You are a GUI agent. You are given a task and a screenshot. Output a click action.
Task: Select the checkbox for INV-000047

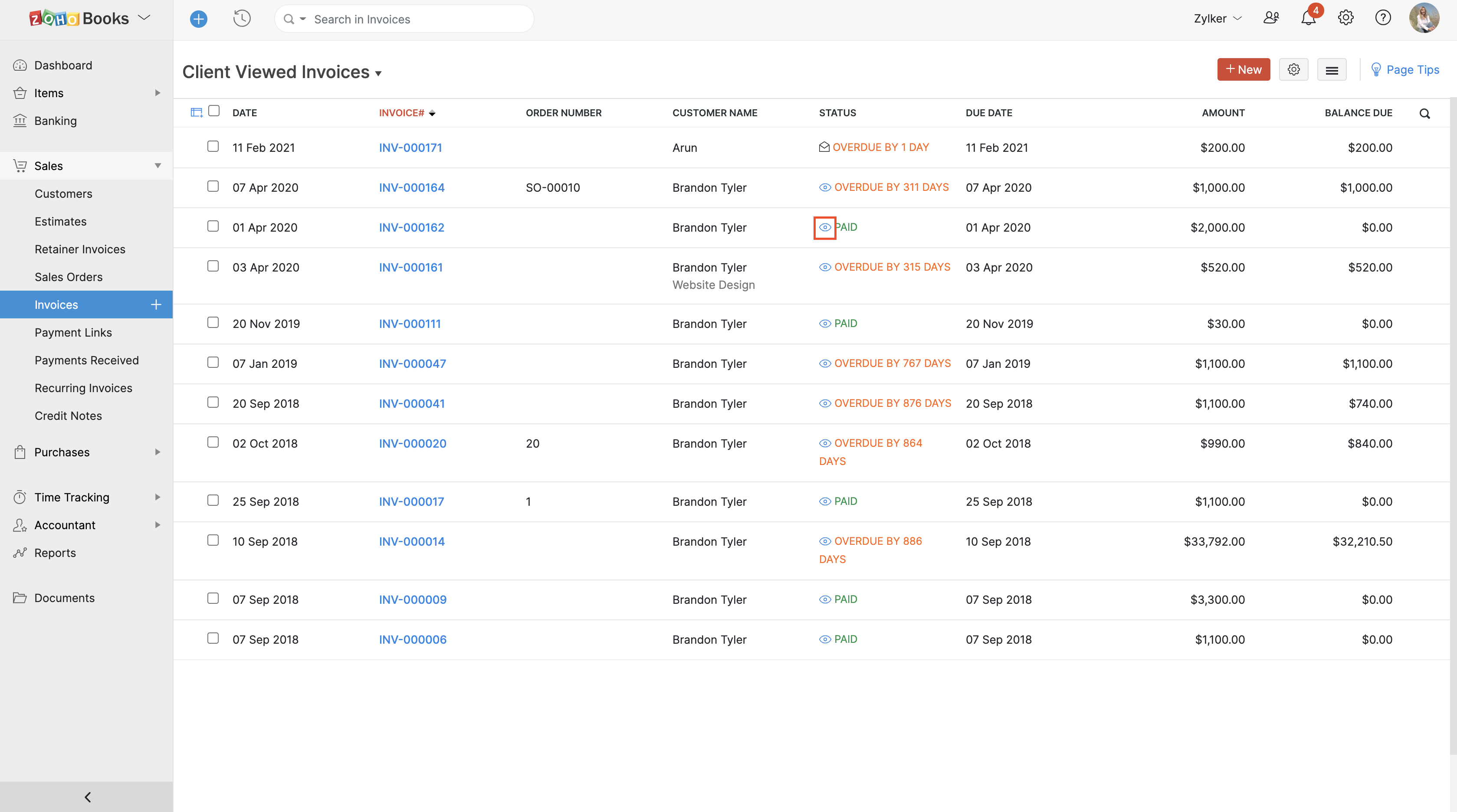(x=213, y=363)
